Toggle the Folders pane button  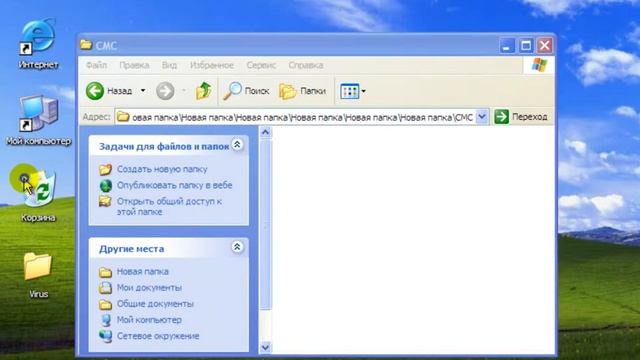pyautogui.click(x=302, y=91)
